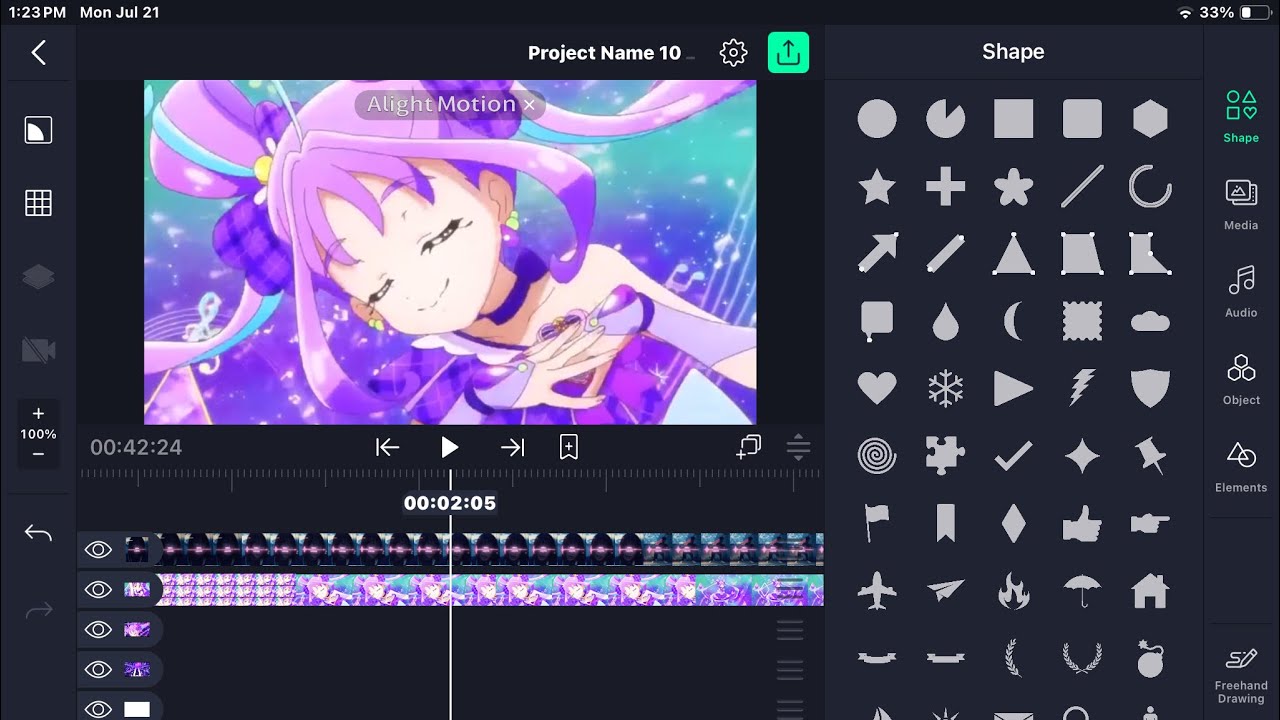Open the Object tab

[1241, 379]
